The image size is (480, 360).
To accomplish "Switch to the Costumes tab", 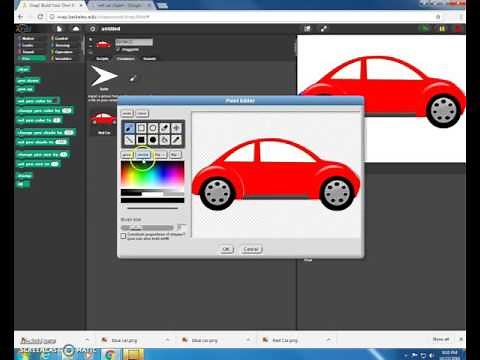I will coord(125,59).
